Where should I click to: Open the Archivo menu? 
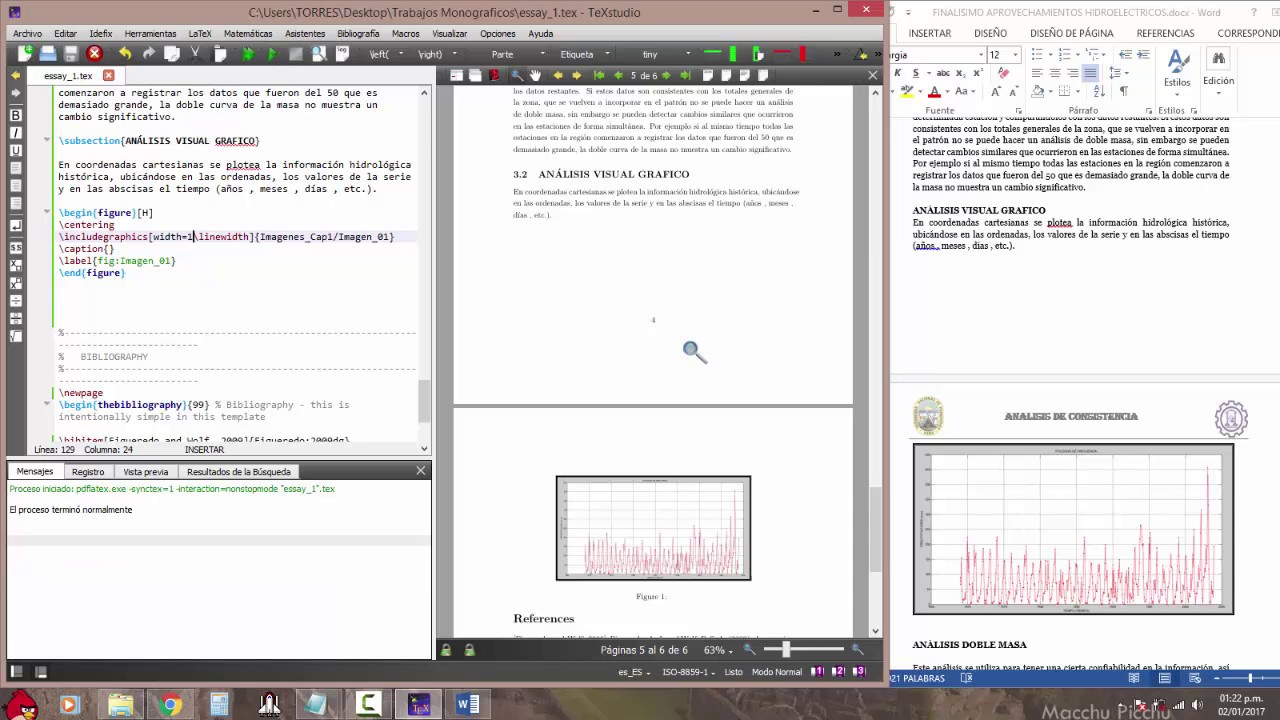pos(28,33)
